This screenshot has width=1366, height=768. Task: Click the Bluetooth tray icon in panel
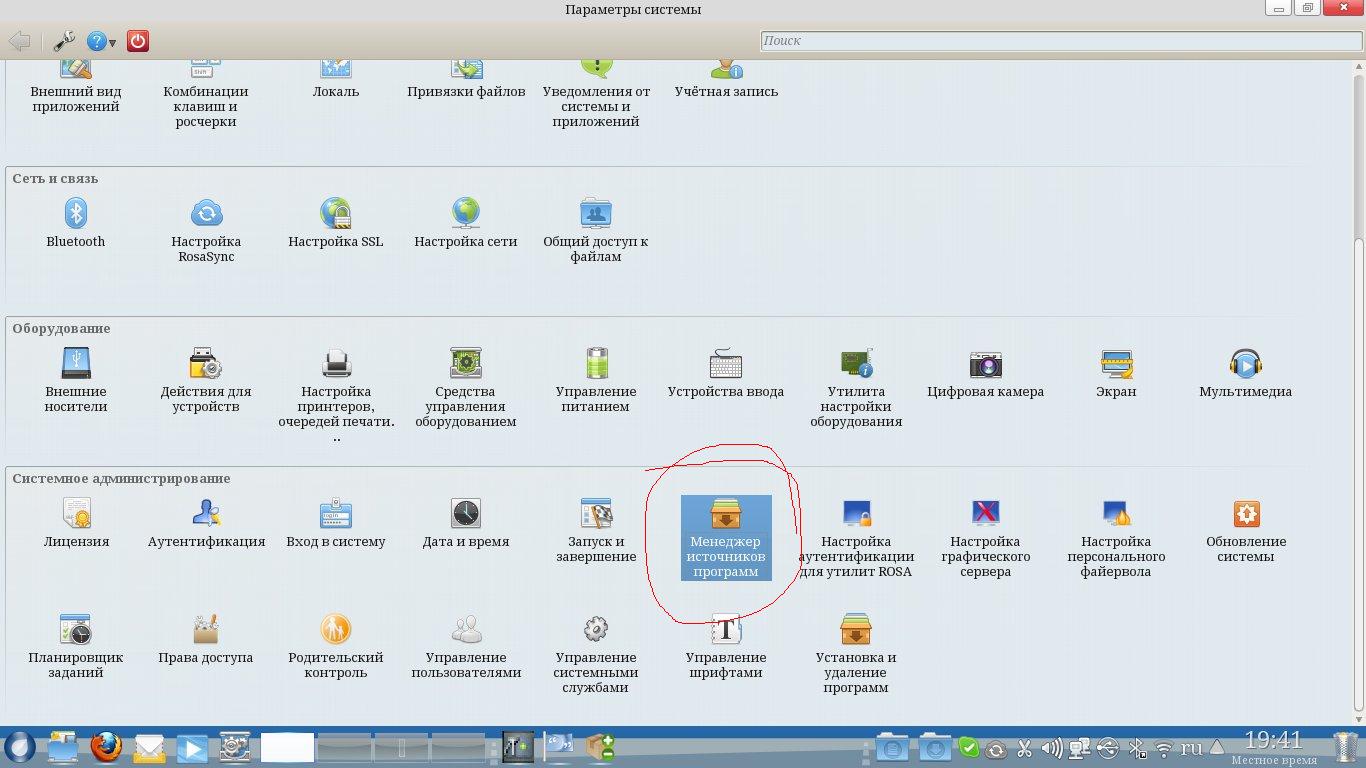[x=1136, y=748]
